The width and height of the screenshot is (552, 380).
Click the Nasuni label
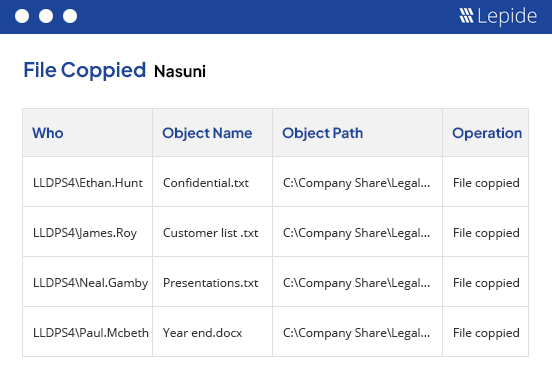pos(180,71)
